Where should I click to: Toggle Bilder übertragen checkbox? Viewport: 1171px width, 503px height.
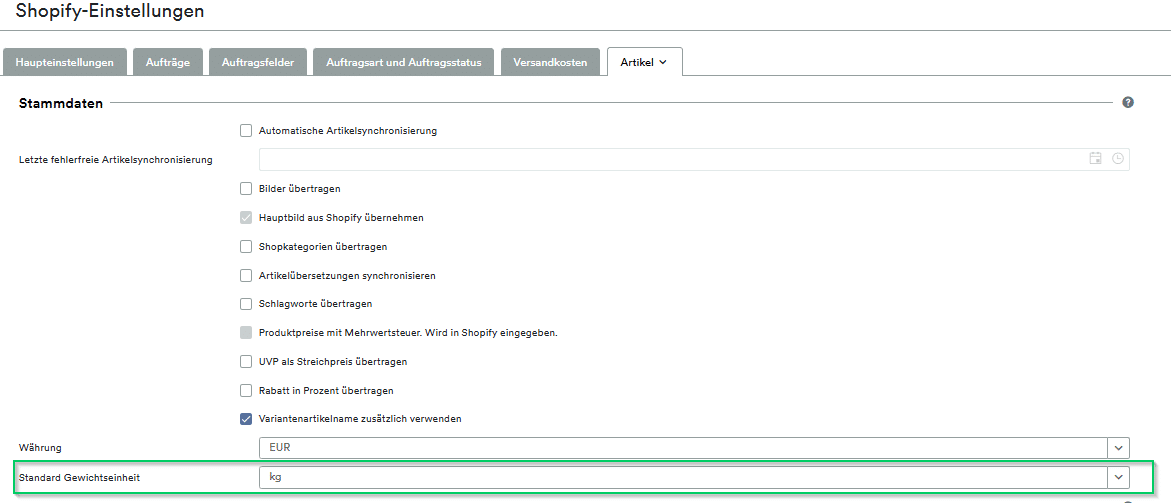246,189
